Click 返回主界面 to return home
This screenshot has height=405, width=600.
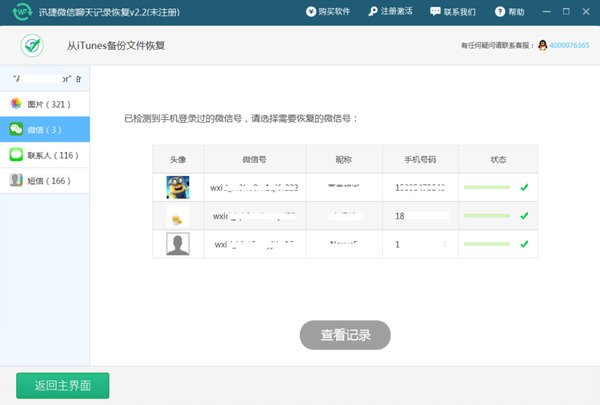[62, 385]
